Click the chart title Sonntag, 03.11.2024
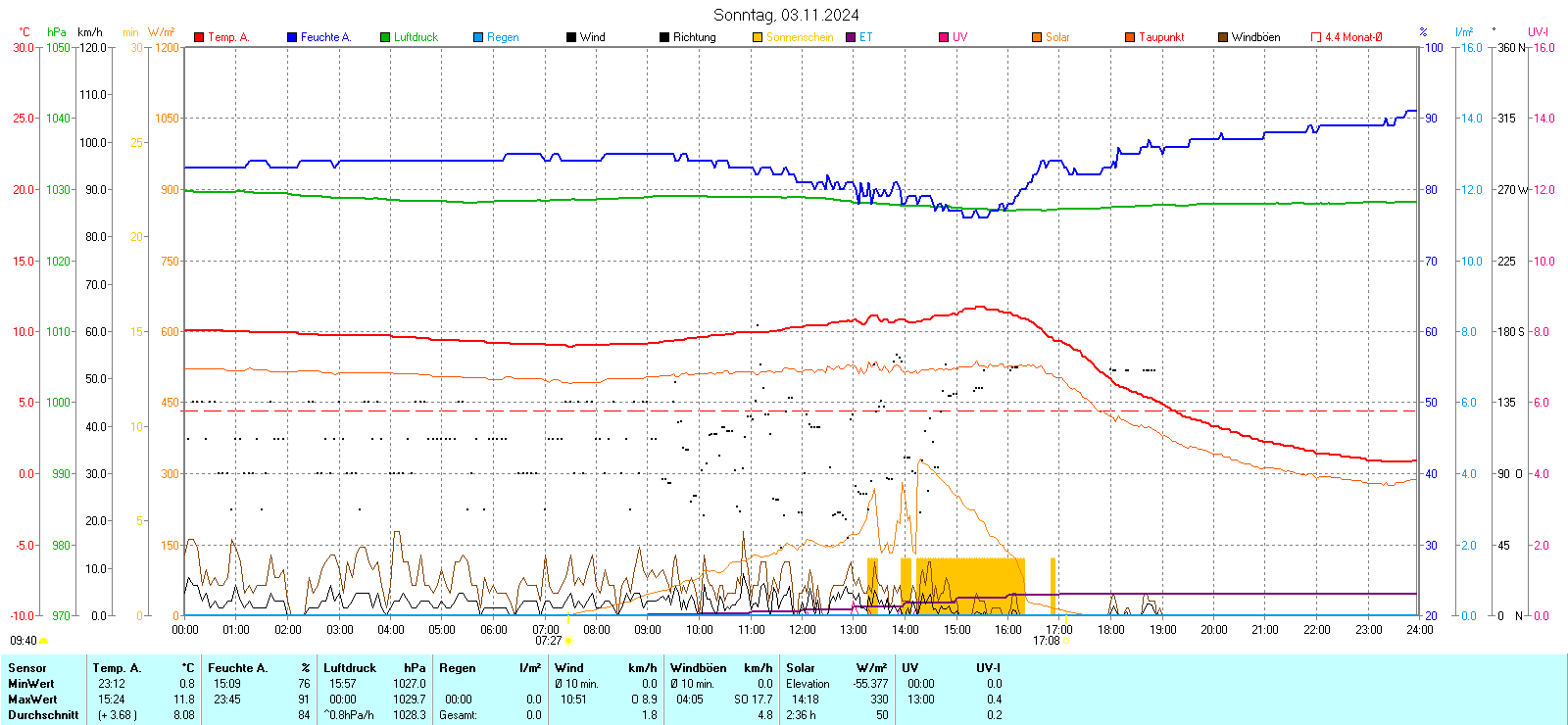Viewport: 1568px width, 725px height. coord(786,15)
